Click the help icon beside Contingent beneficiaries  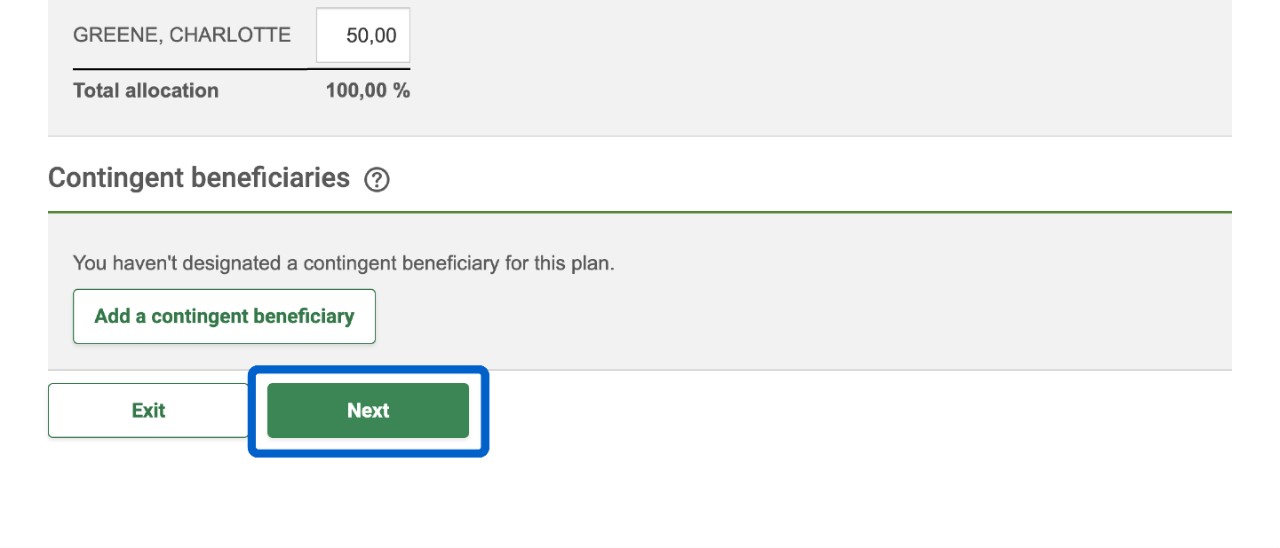[377, 180]
